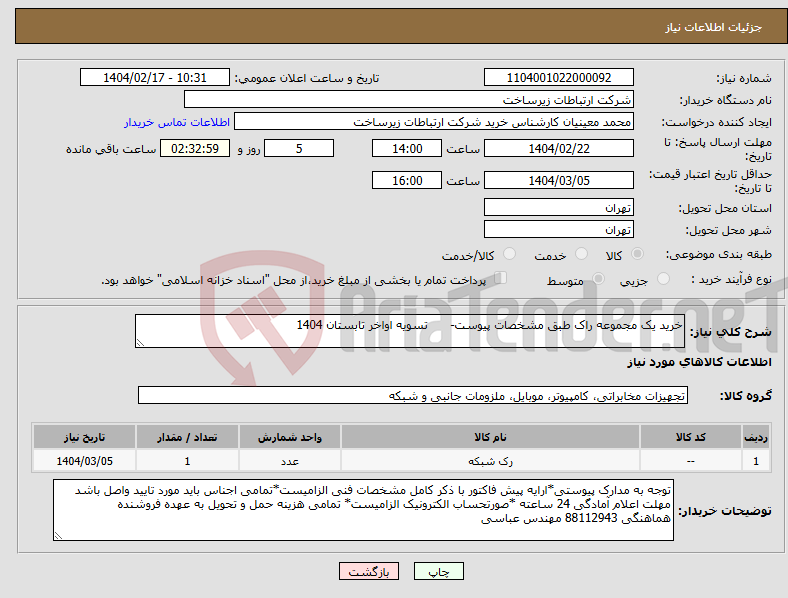This screenshot has width=788, height=598.
Task: Click the buyer notes textarea
Action: click(x=363, y=510)
